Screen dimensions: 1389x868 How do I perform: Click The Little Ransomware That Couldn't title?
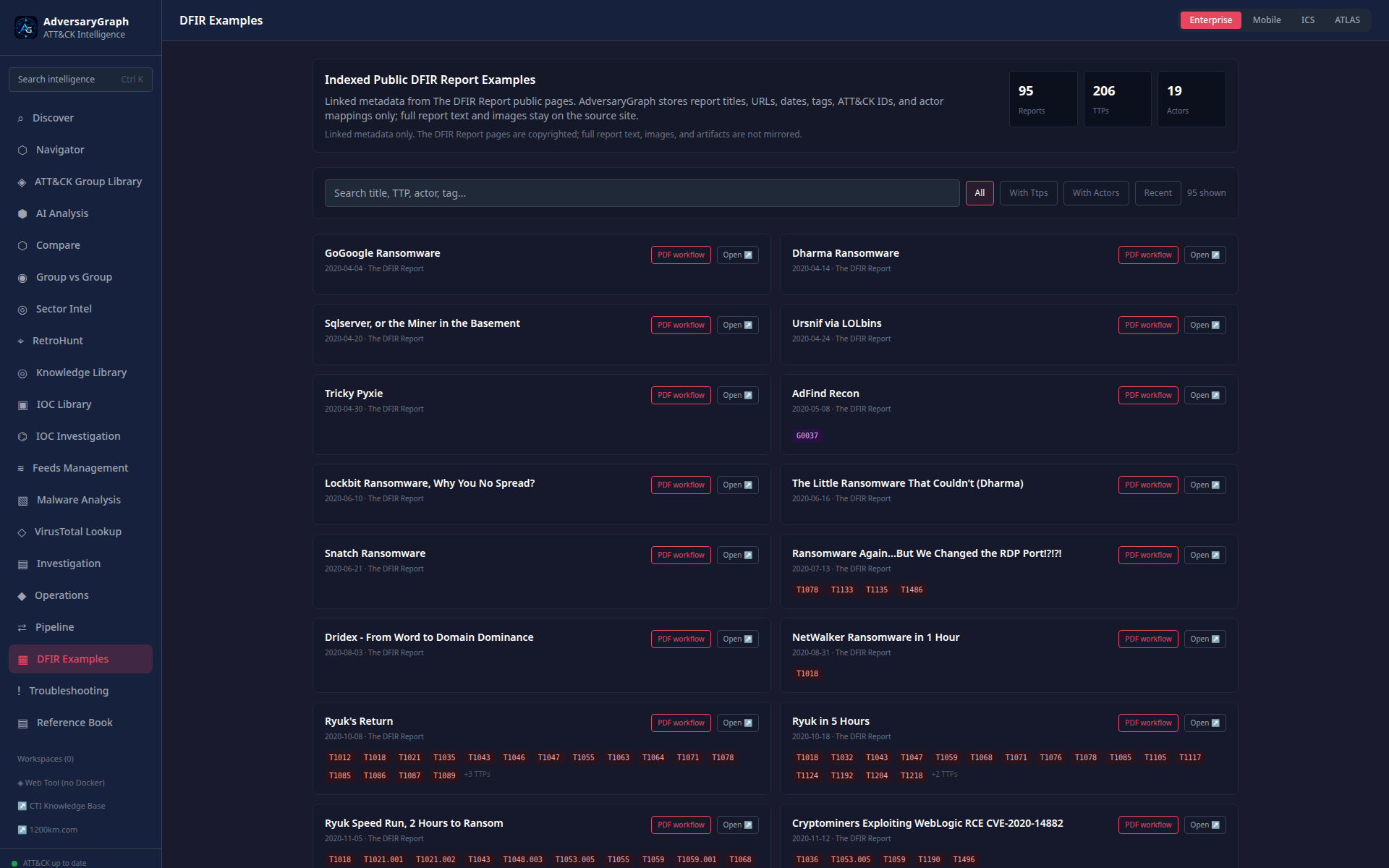point(907,483)
